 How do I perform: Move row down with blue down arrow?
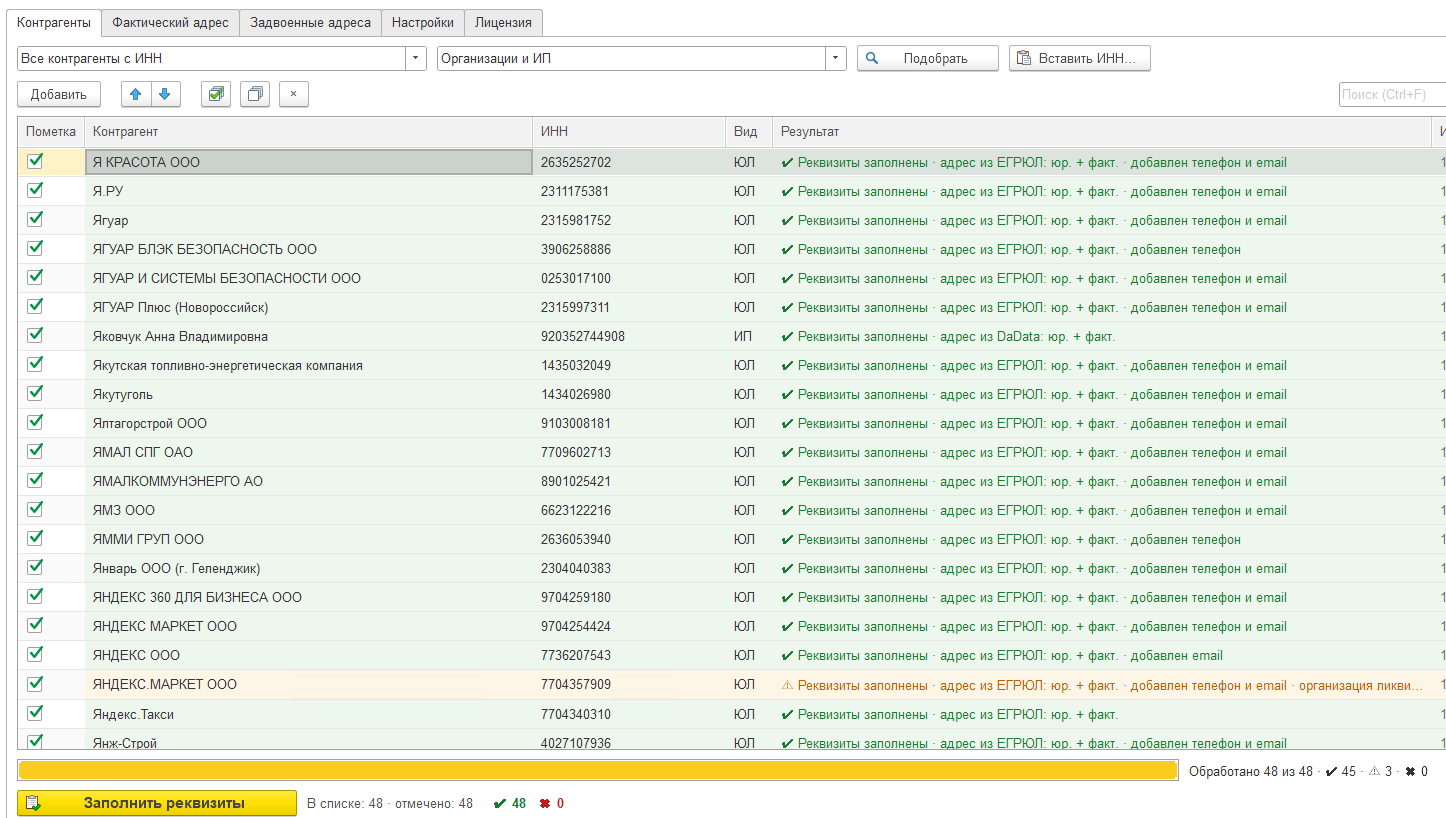(x=164, y=94)
